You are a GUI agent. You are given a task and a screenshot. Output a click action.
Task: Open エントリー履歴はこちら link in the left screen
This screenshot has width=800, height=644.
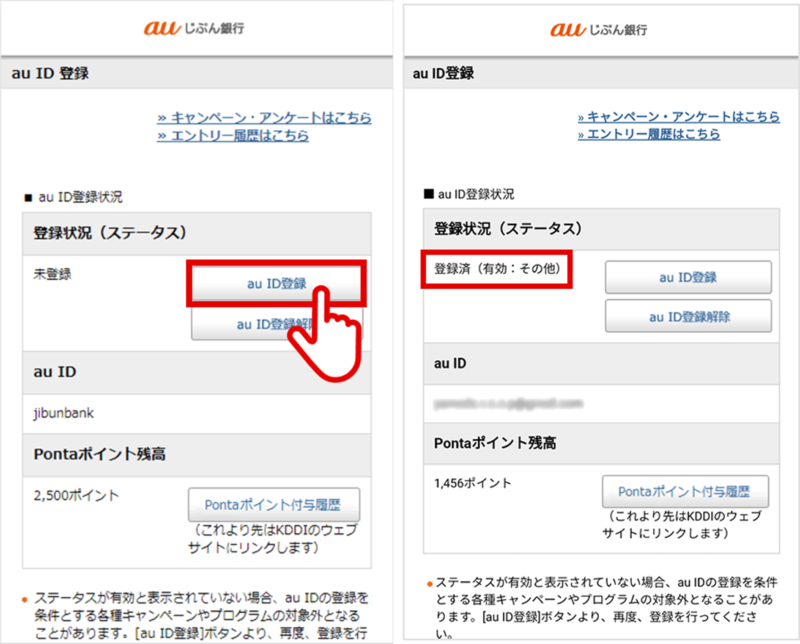pyautogui.click(x=233, y=136)
